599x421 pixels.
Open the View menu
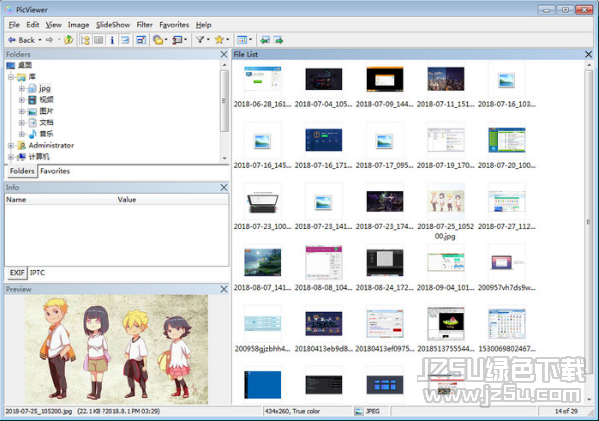click(53, 25)
